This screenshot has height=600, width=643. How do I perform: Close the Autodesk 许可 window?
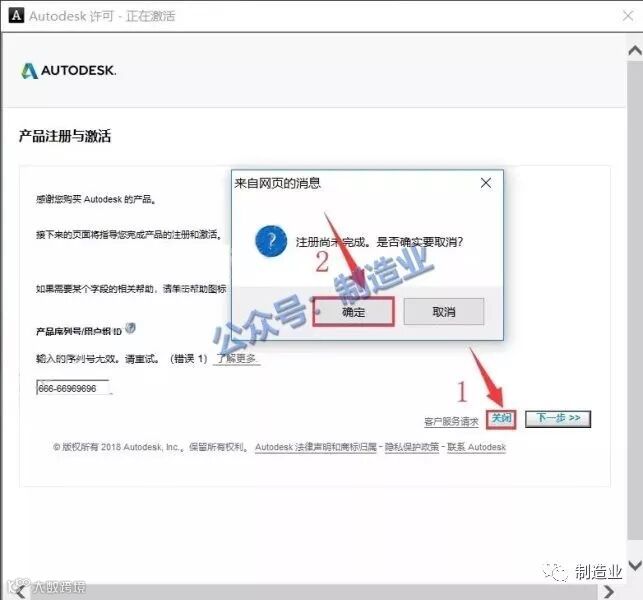click(x=628, y=16)
